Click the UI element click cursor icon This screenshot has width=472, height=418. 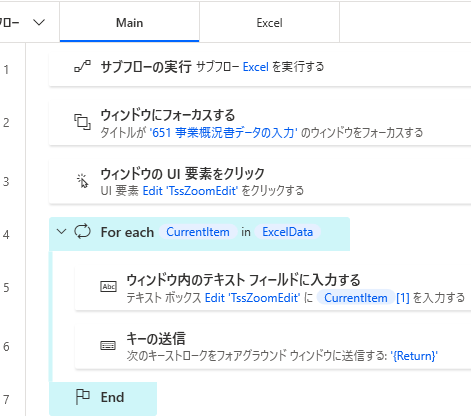point(82,181)
